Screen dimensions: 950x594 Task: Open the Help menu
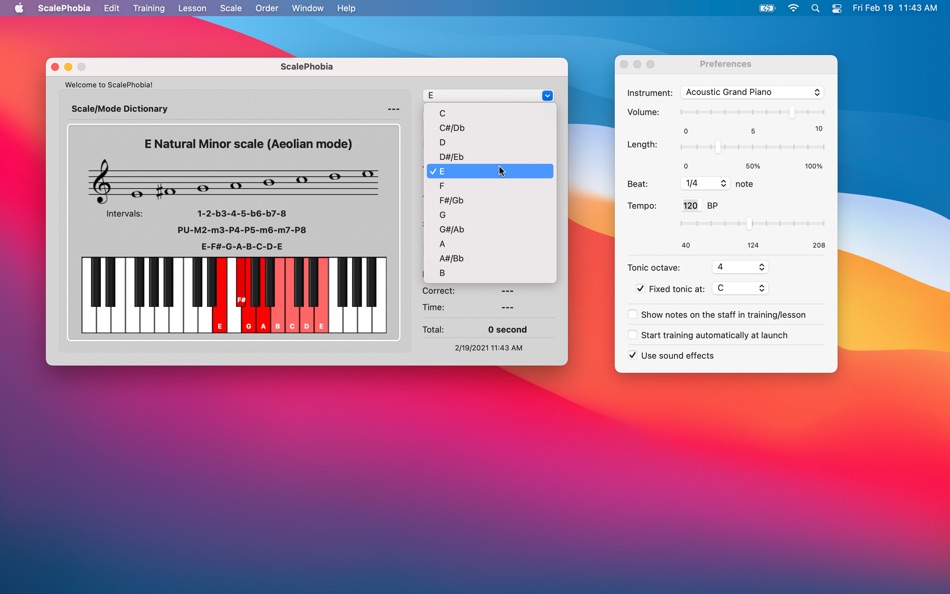(346, 8)
